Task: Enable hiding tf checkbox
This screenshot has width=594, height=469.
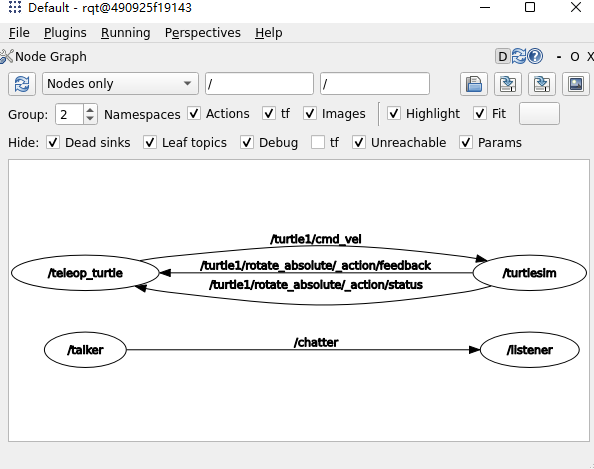Action: point(317,142)
